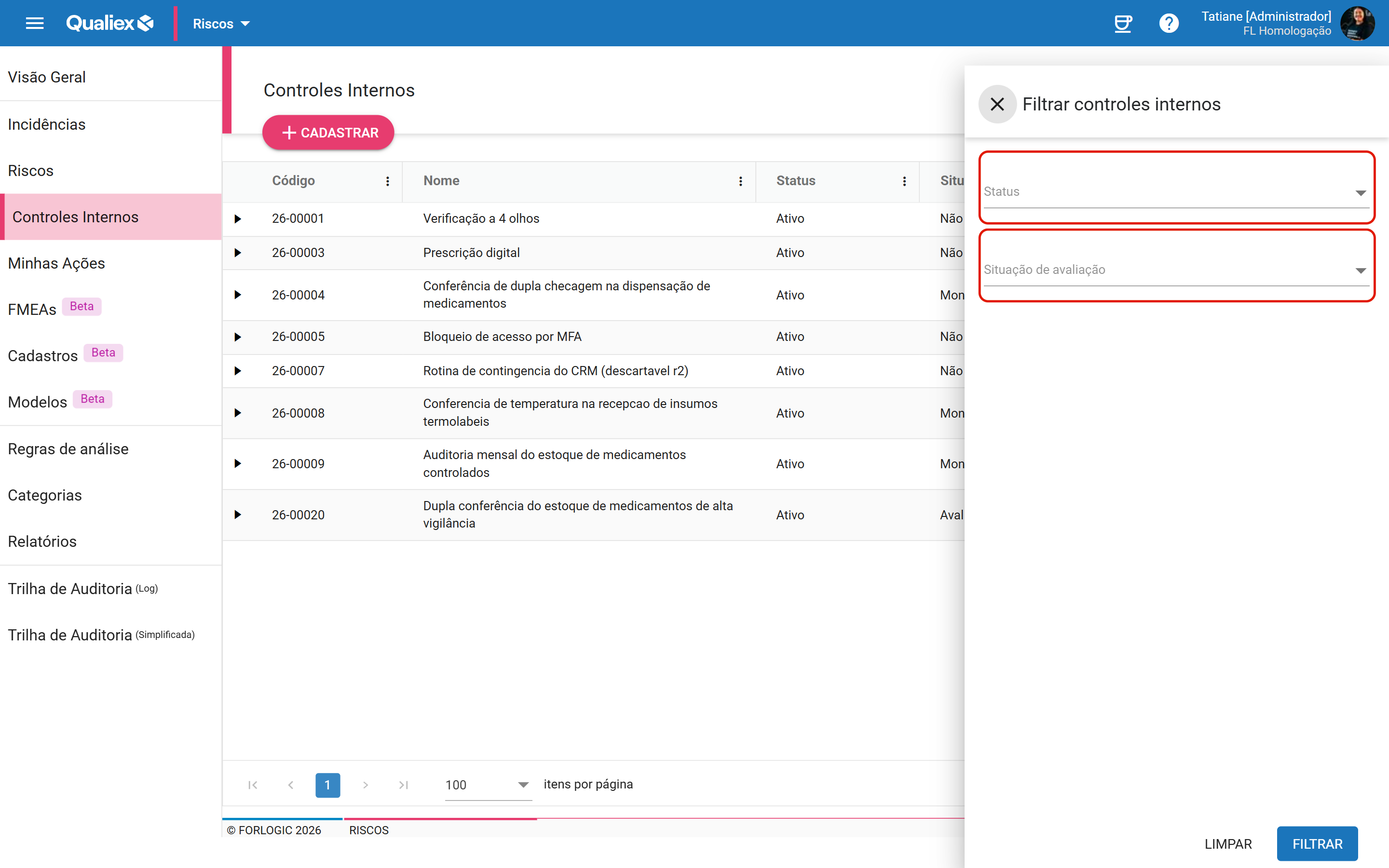
Task: Expand row 26-00004 details
Action: (238, 295)
